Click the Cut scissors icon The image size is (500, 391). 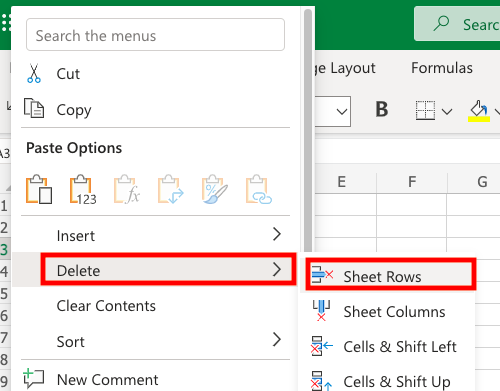pyautogui.click(x=34, y=73)
